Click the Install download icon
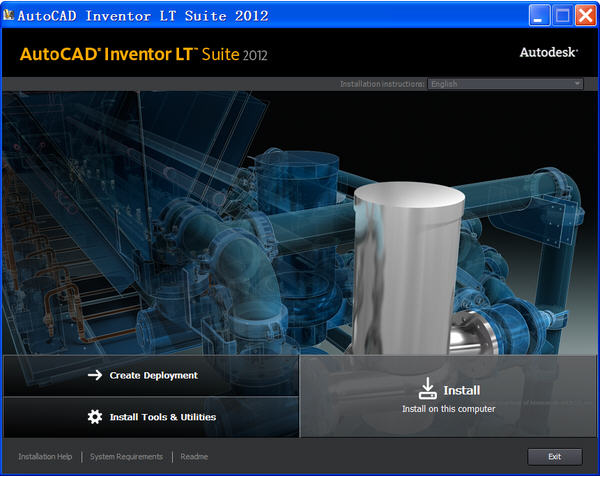Viewport: 601px width, 477px height. pos(427,388)
